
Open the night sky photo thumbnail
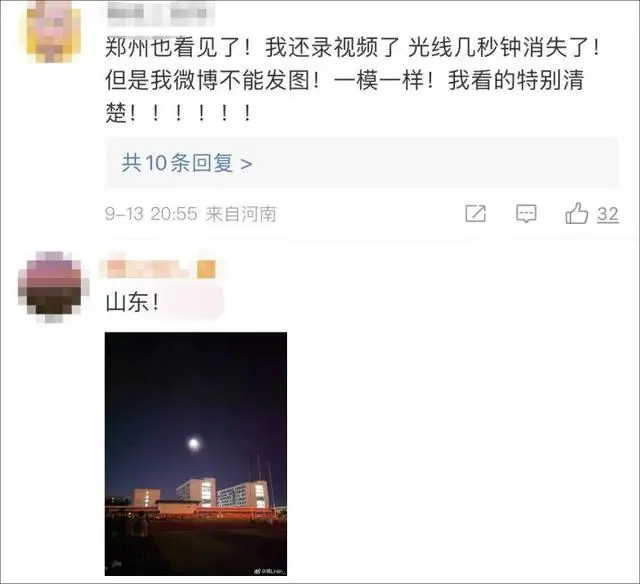click(196, 454)
